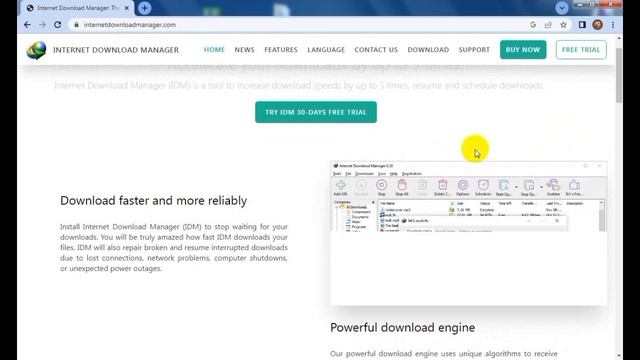The height and width of the screenshot is (360, 640).
Task: Close the Internet Download Manager tab
Action: [127, 8]
